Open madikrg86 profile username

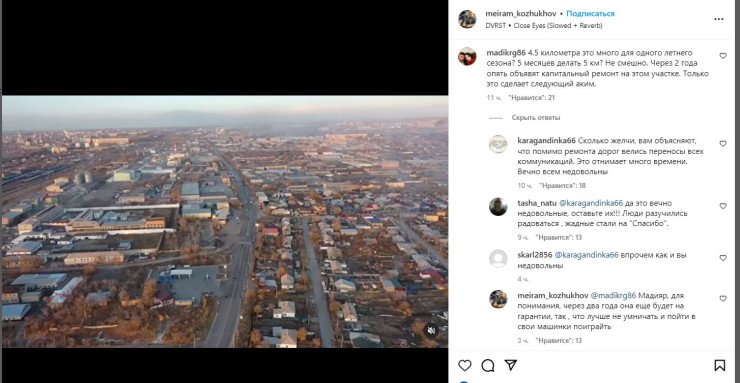click(x=505, y=53)
